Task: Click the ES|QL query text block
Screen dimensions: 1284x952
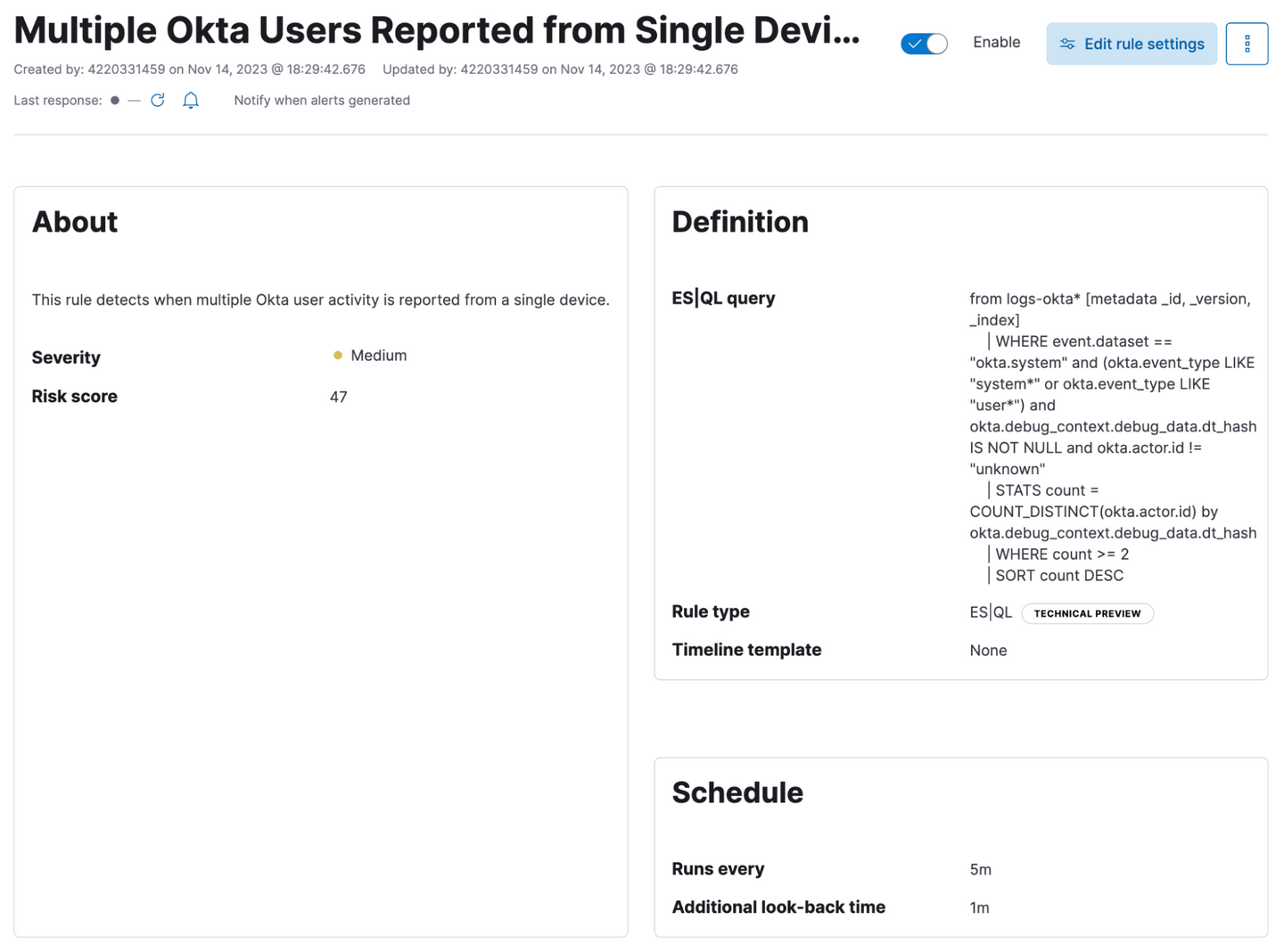Action: [x=1112, y=437]
